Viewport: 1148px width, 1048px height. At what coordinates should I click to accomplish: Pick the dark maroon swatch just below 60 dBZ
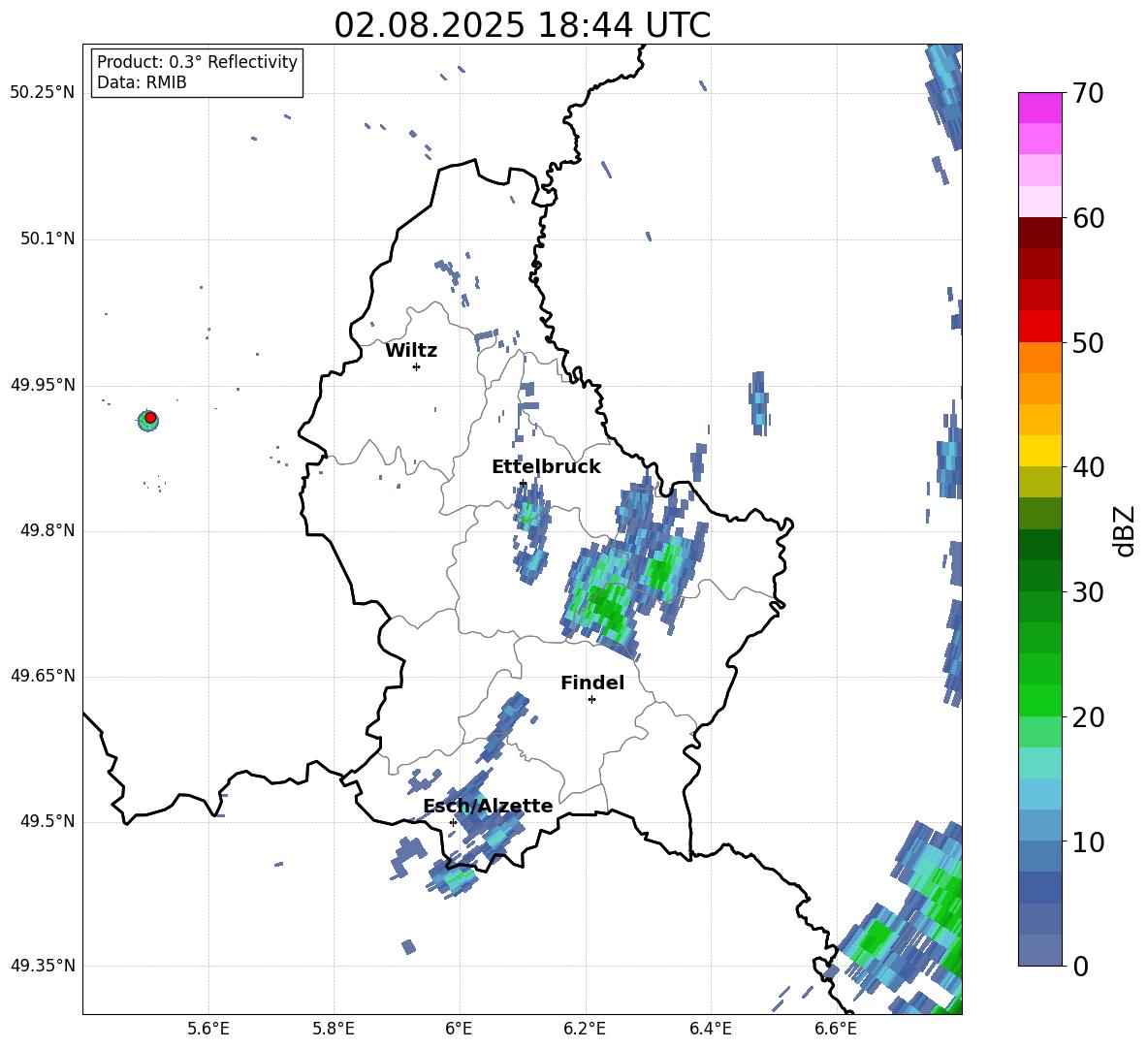coord(1039,233)
